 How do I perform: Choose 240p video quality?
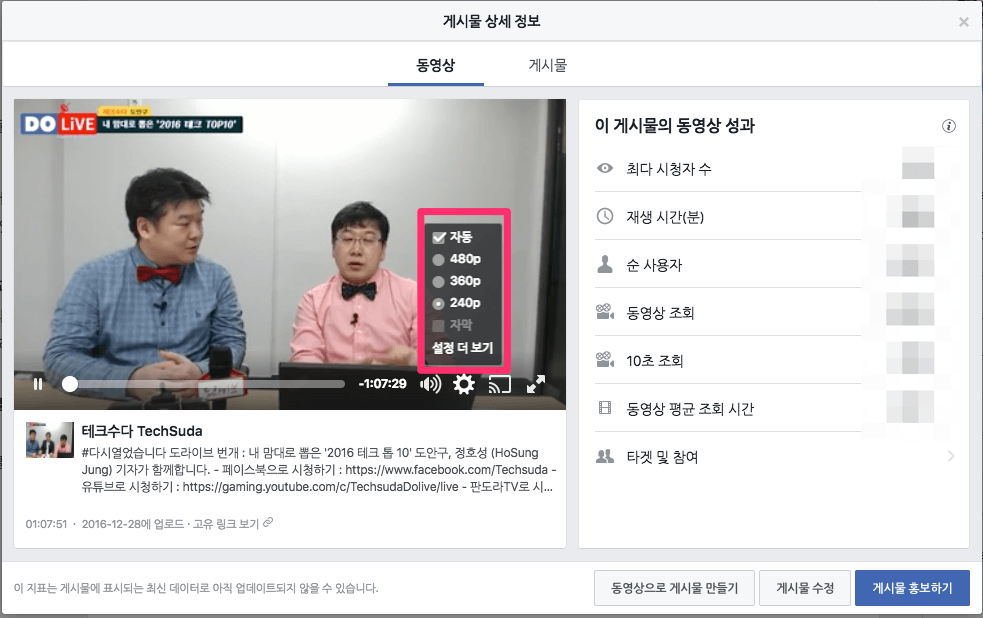(x=438, y=303)
